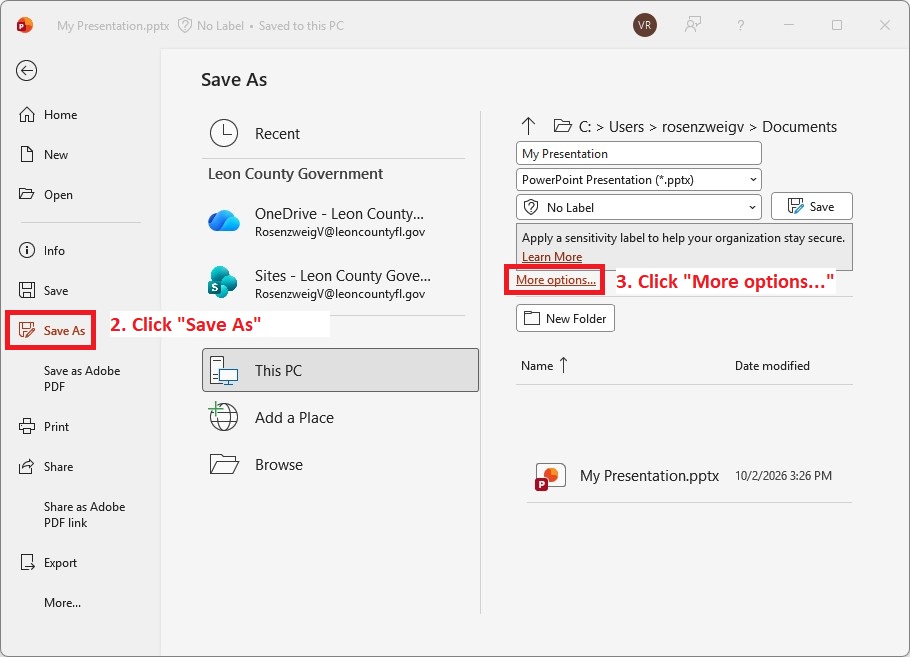The height and width of the screenshot is (657, 910).
Task: Click the folder icon beside the C: path
Action: pos(562,126)
